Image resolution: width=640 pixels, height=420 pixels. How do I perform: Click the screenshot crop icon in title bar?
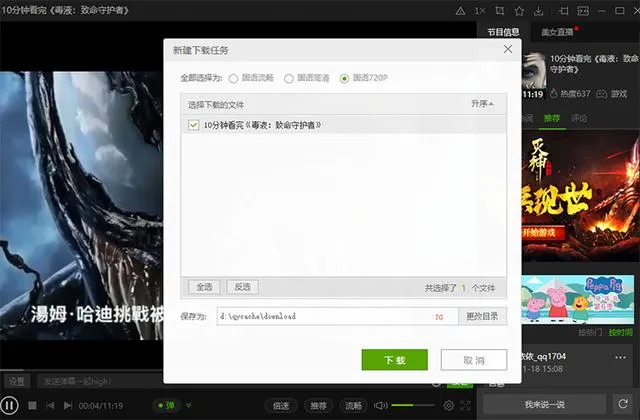500,11
